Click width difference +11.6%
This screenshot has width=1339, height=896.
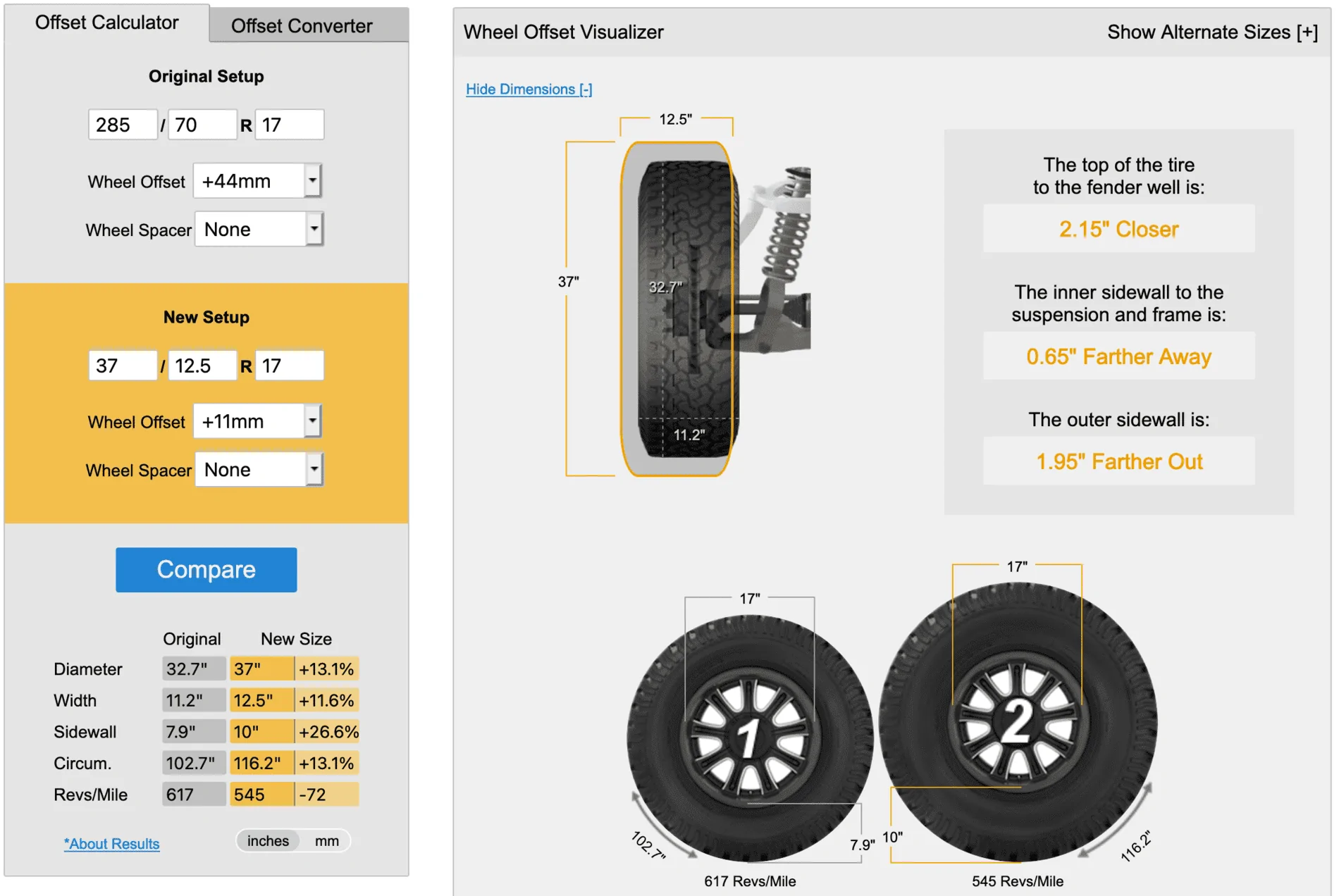click(x=327, y=700)
